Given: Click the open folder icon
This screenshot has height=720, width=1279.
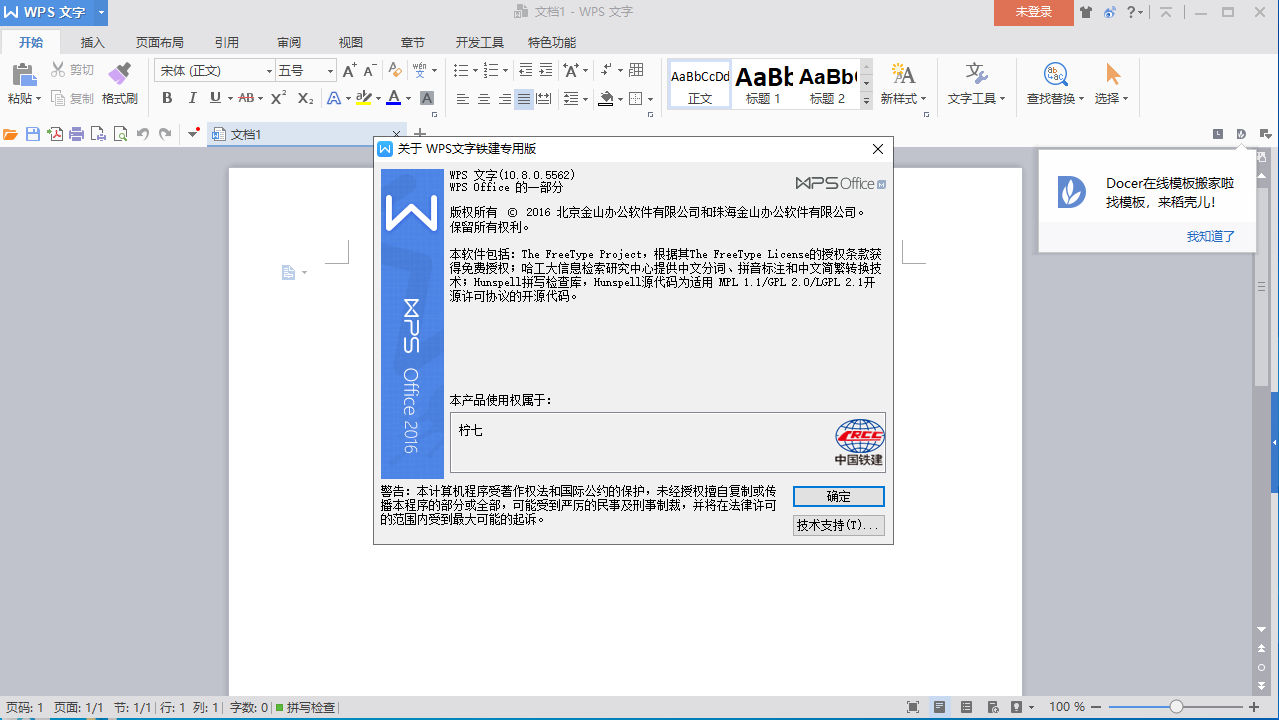Looking at the screenshot, I should point(11,134).
